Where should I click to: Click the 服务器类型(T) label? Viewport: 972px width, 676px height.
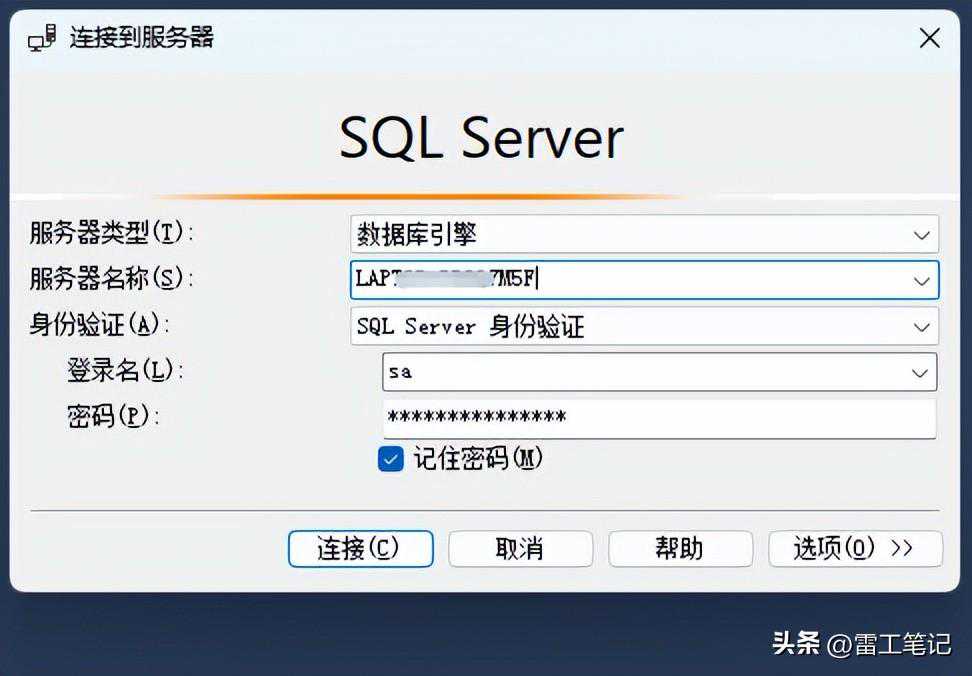coord(111,234)
